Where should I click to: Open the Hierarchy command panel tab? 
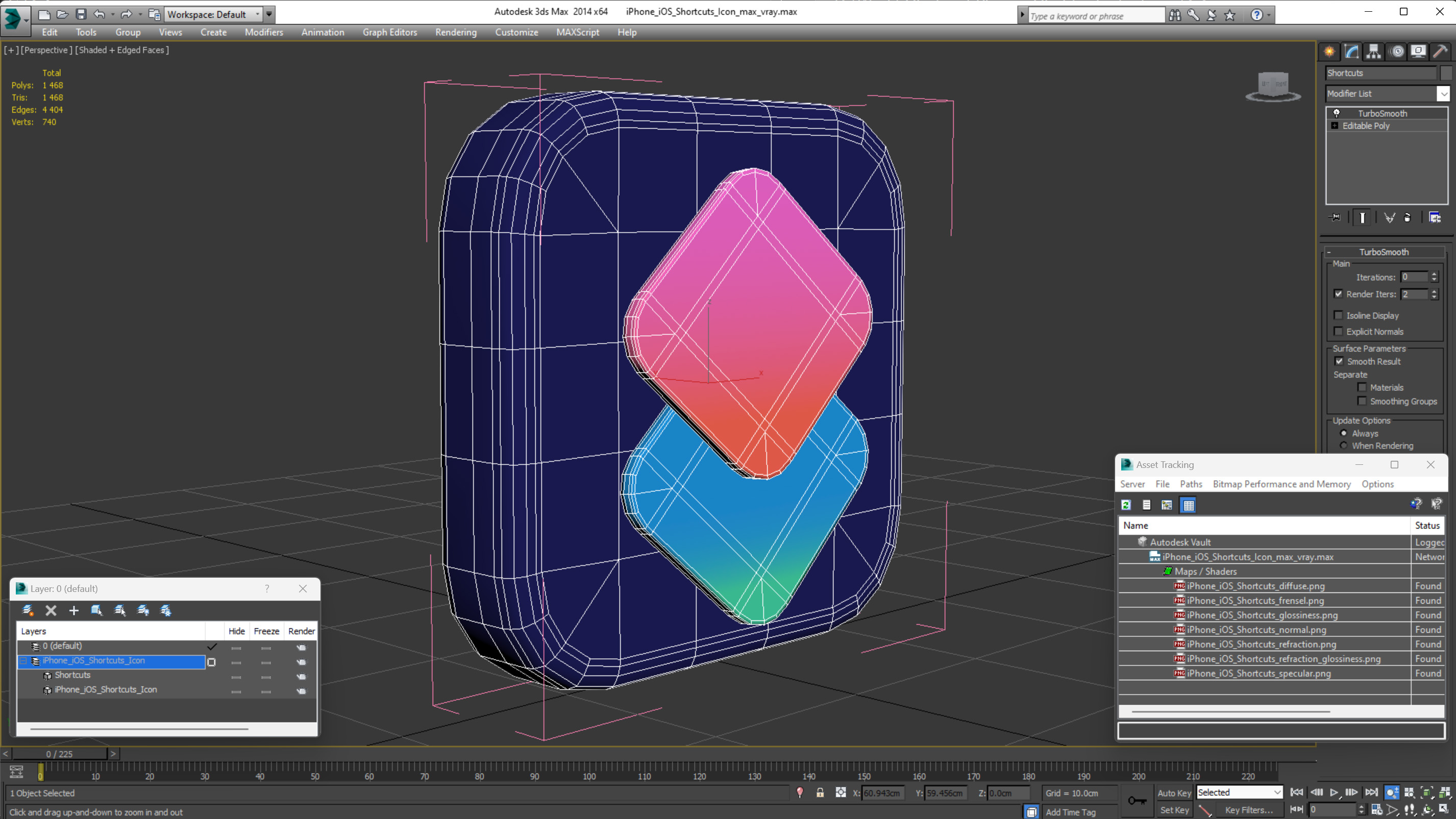(x=1373, y=52)
